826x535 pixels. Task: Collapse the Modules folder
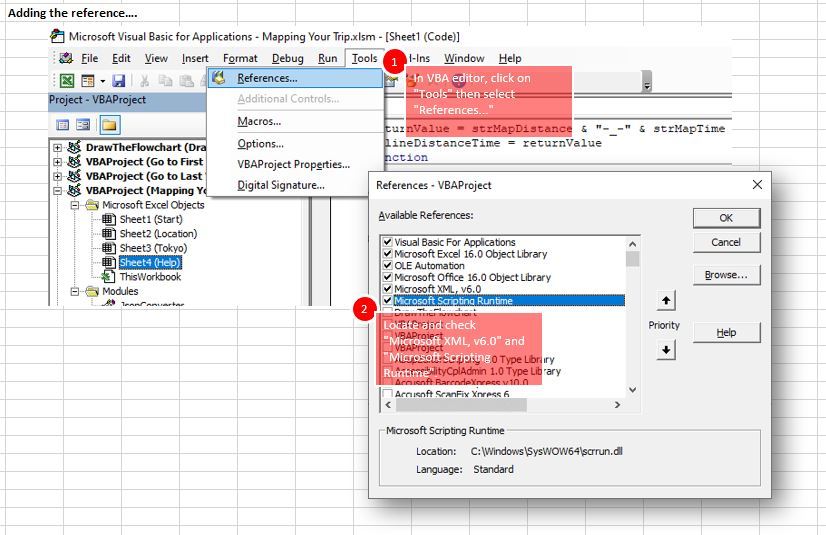click(75, 291)
